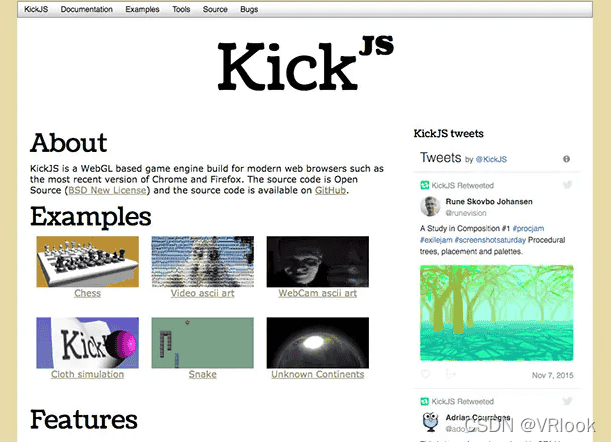Click Rune Skovbo Johansen's profile avatar
Screen dimensions: 611x442
(x=430, y=207)
